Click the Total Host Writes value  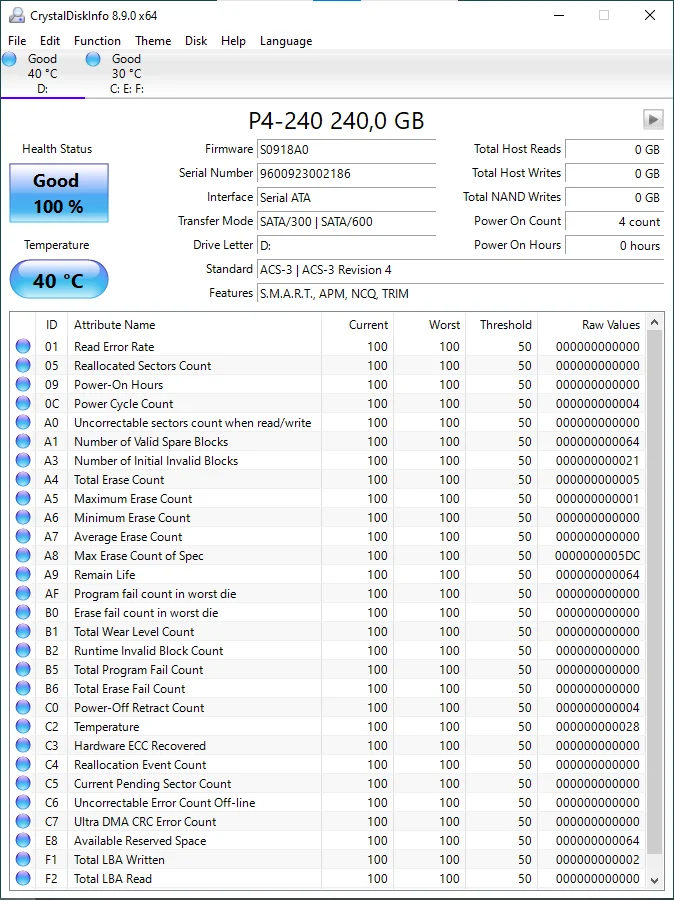[x=614, y=174]
